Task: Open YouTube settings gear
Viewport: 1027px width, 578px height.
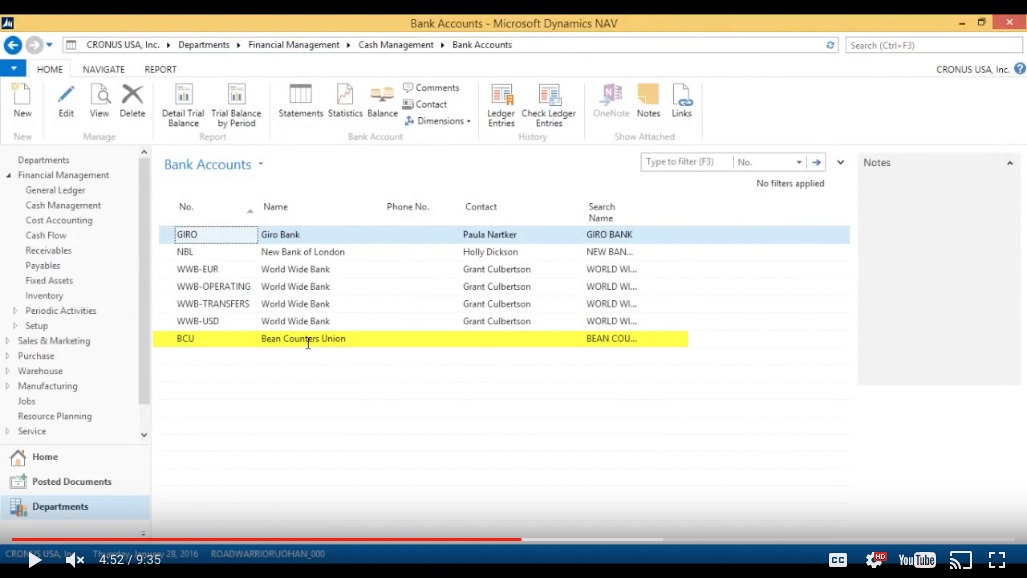Action: pyautogui.click(x=875, y=559)
